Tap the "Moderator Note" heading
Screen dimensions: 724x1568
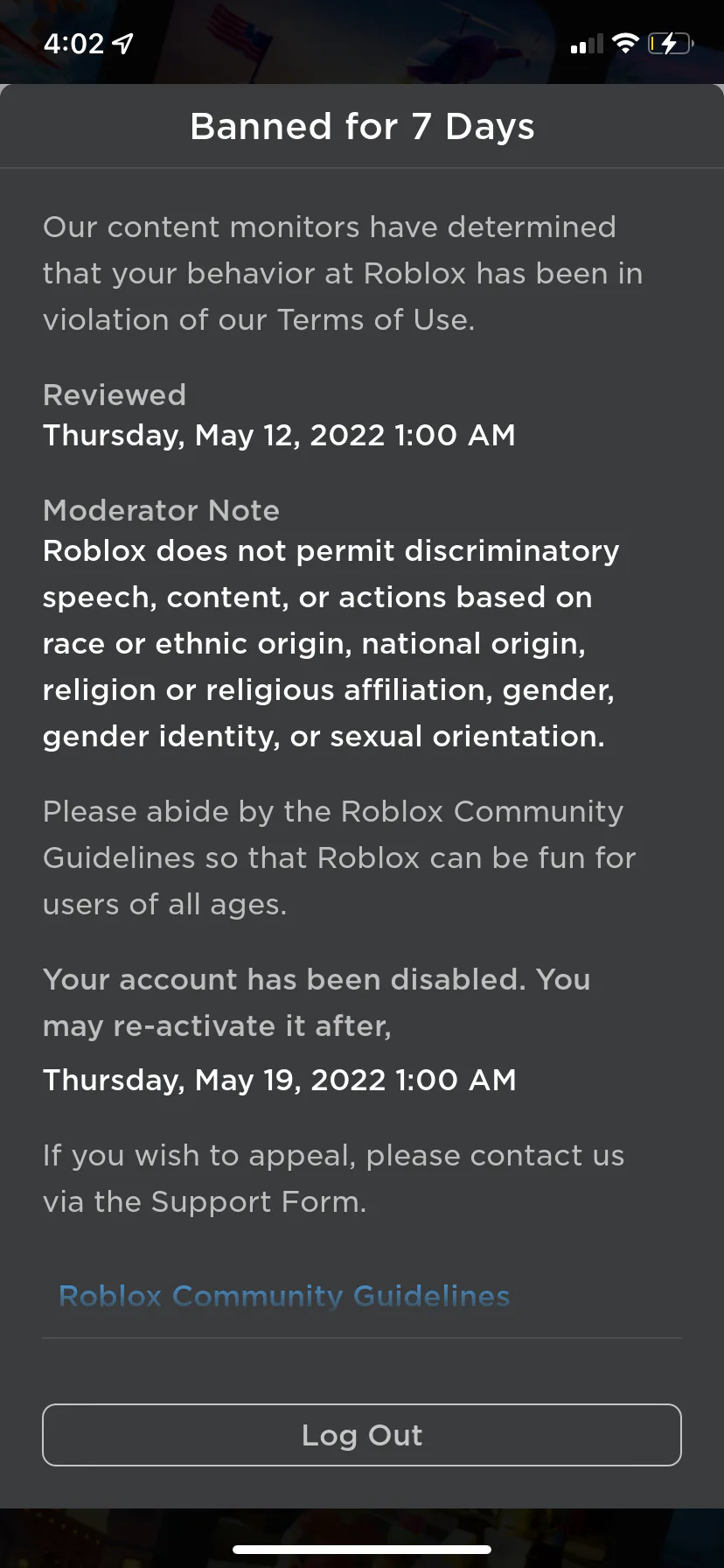pyautogui.click(x=161, y=510)
